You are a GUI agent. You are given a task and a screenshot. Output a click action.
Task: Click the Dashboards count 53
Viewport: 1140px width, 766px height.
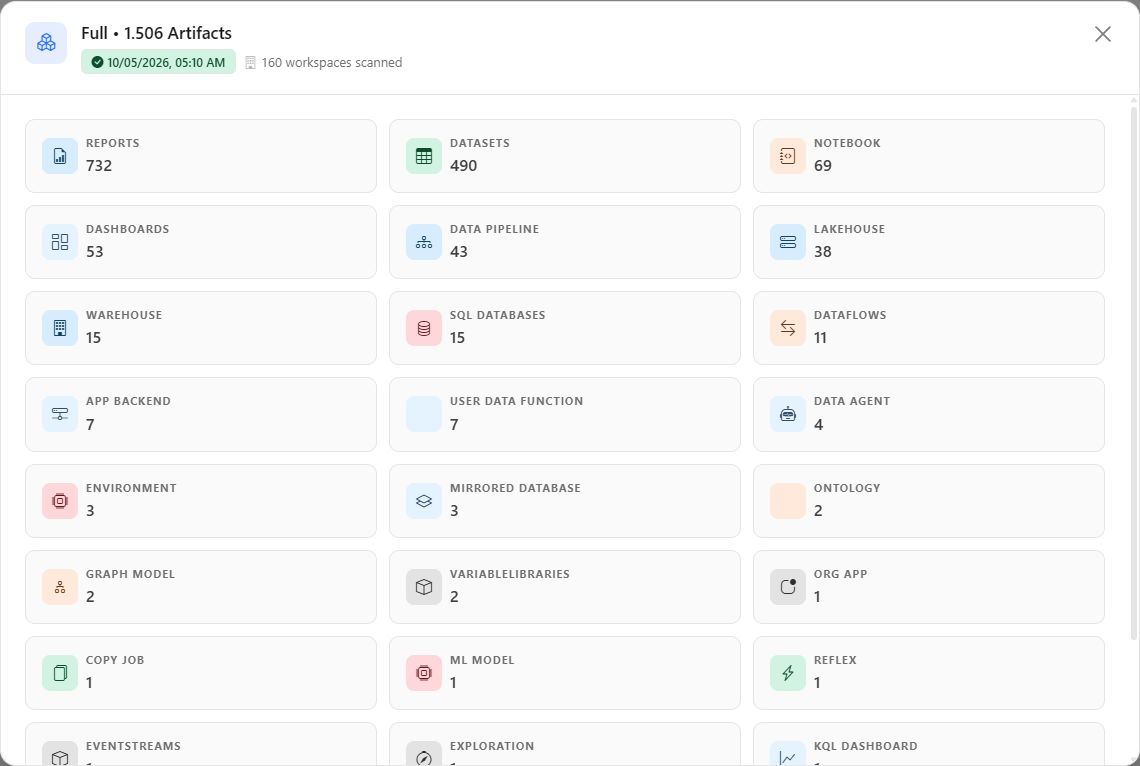(x=95, y=251)
